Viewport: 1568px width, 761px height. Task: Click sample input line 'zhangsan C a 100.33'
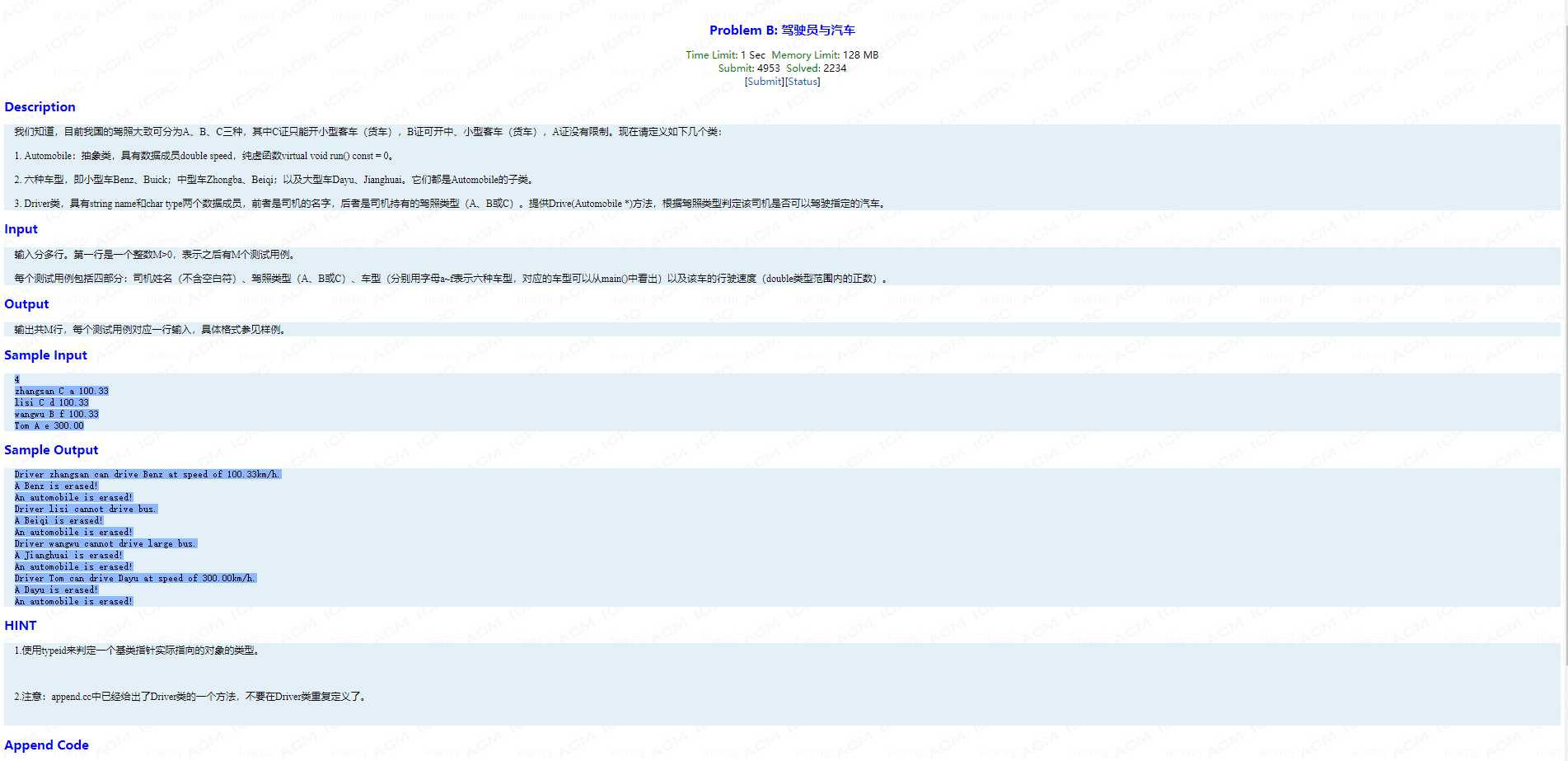pos(61,392)
